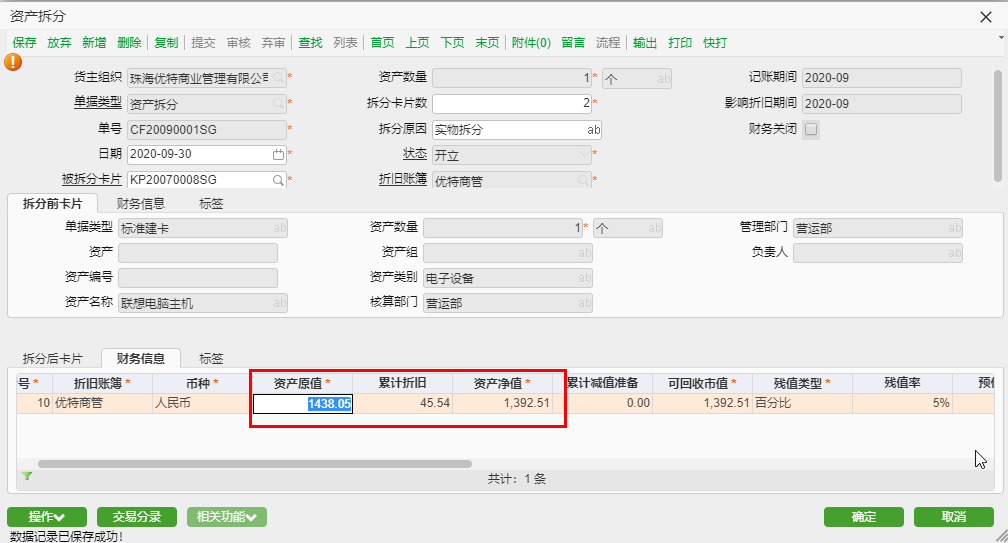Click the green filter icon below grid
The image size is (1008, 543).
27,477
